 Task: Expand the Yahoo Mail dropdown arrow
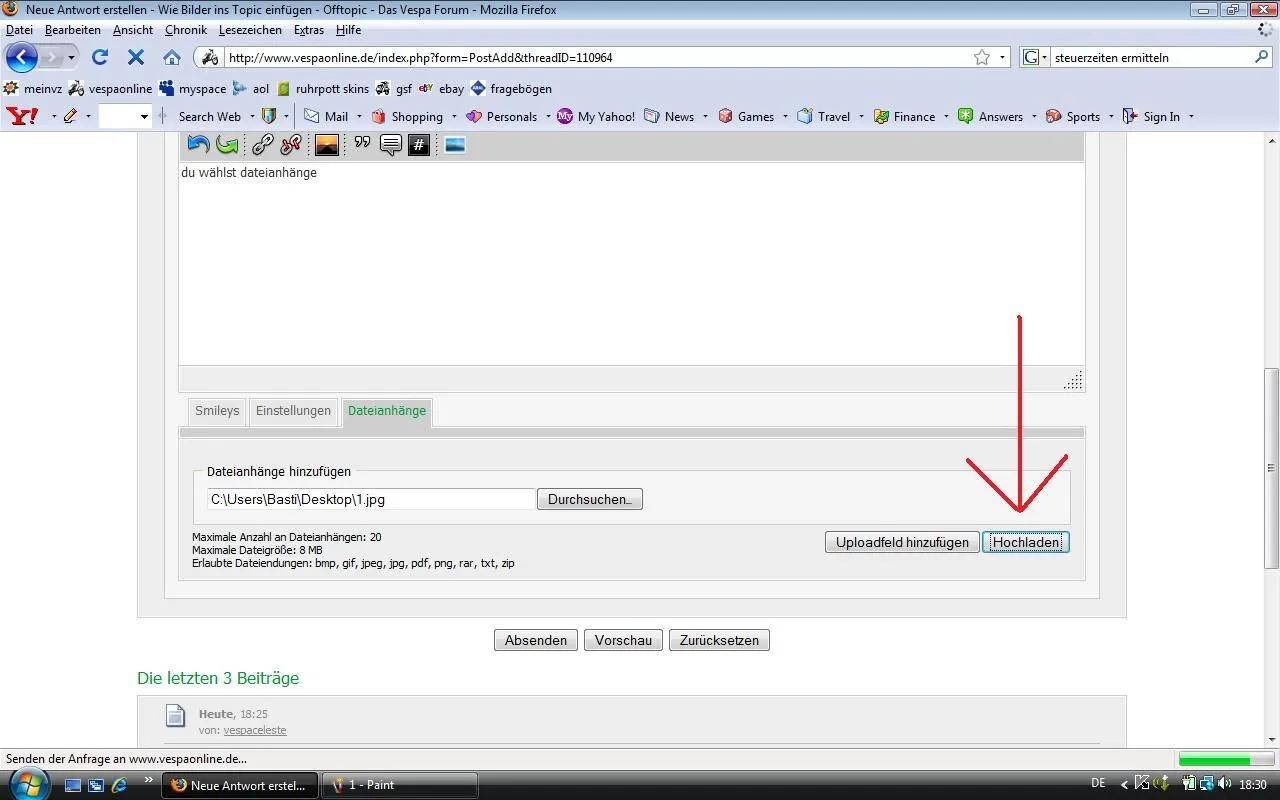coord(358,117)
